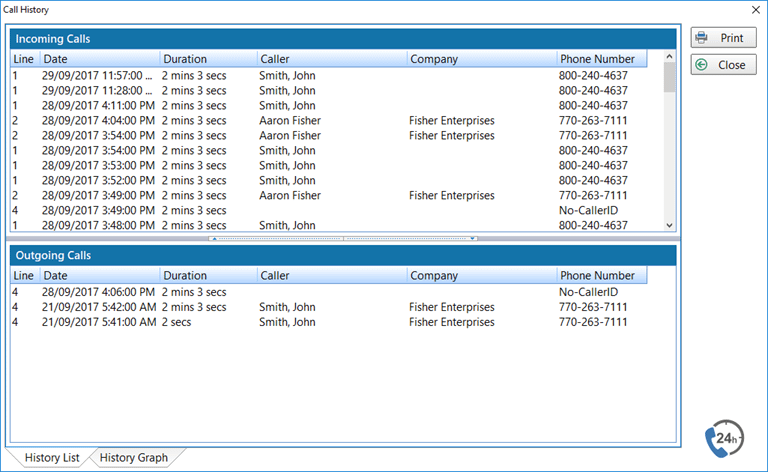The height and width of the screenshot is (472, 768).
Task: Click Fisher Enterprises in the 4:04:00 PM row
Action: [452, 120]
